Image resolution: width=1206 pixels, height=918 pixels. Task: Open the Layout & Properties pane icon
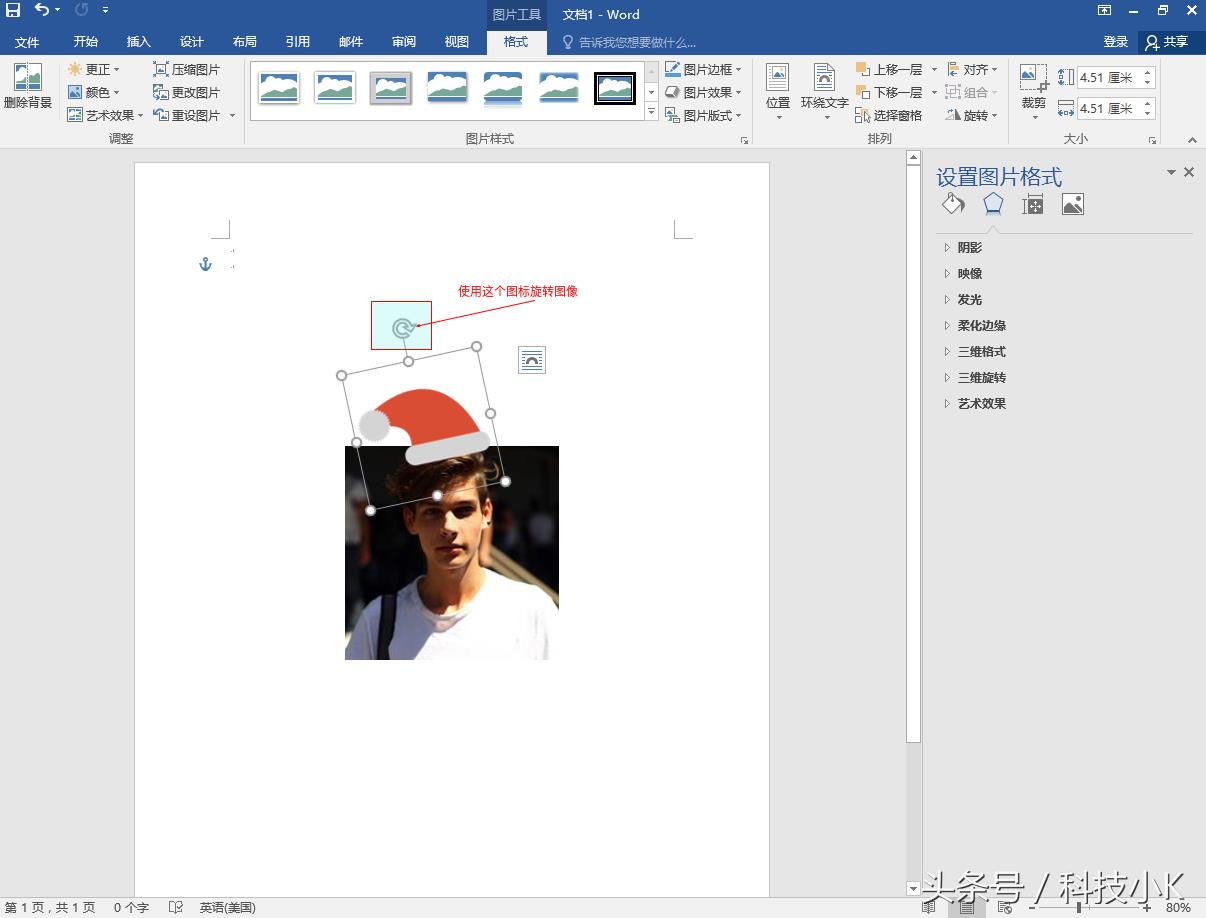click(1032, 204)
